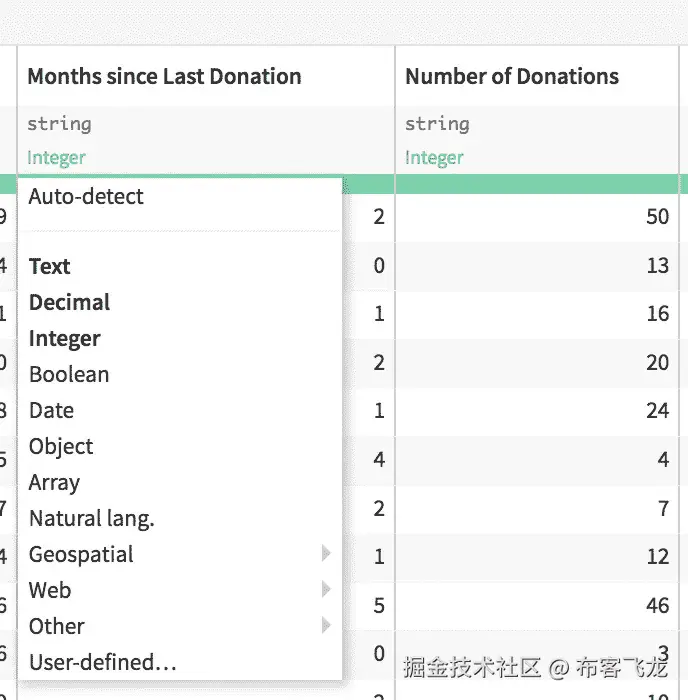Screen dimensions: 688x700
Task: Click Integer meaning under Months since Last Donation
Action: (x=56, y=158)
